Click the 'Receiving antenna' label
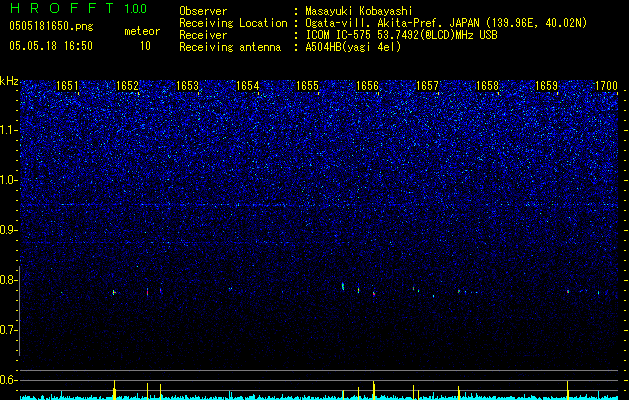This screenshot has height=400, width=629. pyautogui.click(x=230, y=47)
